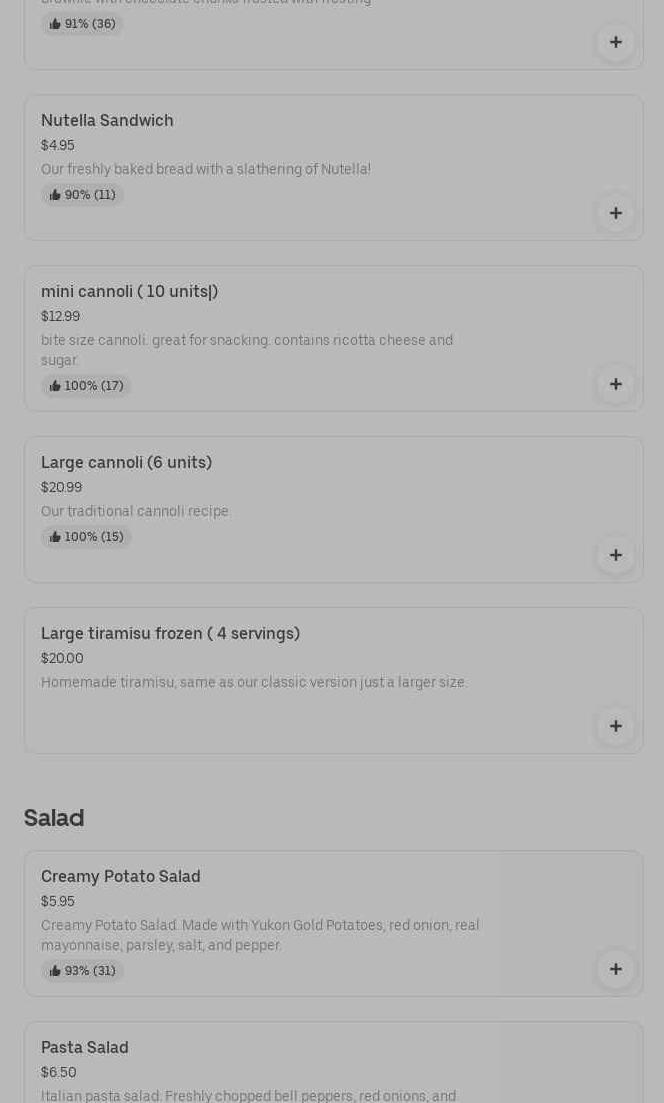Open the Nutella Sandwich item title

click(x=107, y=121)
